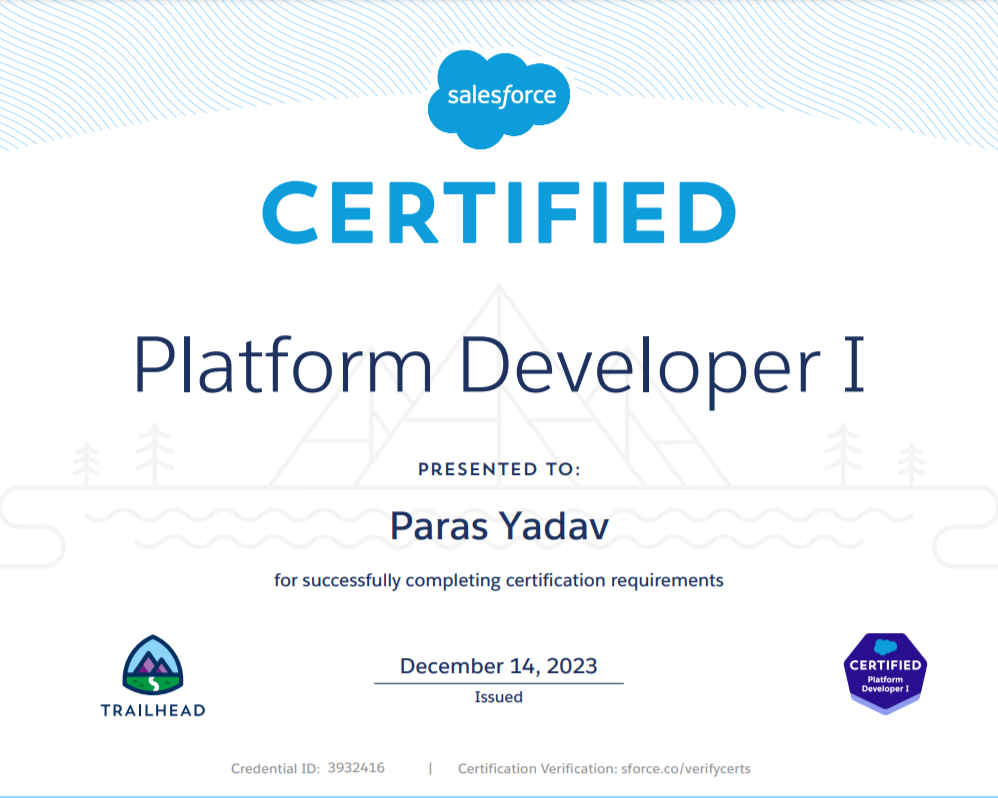The image size is (998, 798).
Task: Click the Trailhead mountain badge icon
Action: (153, 664)
